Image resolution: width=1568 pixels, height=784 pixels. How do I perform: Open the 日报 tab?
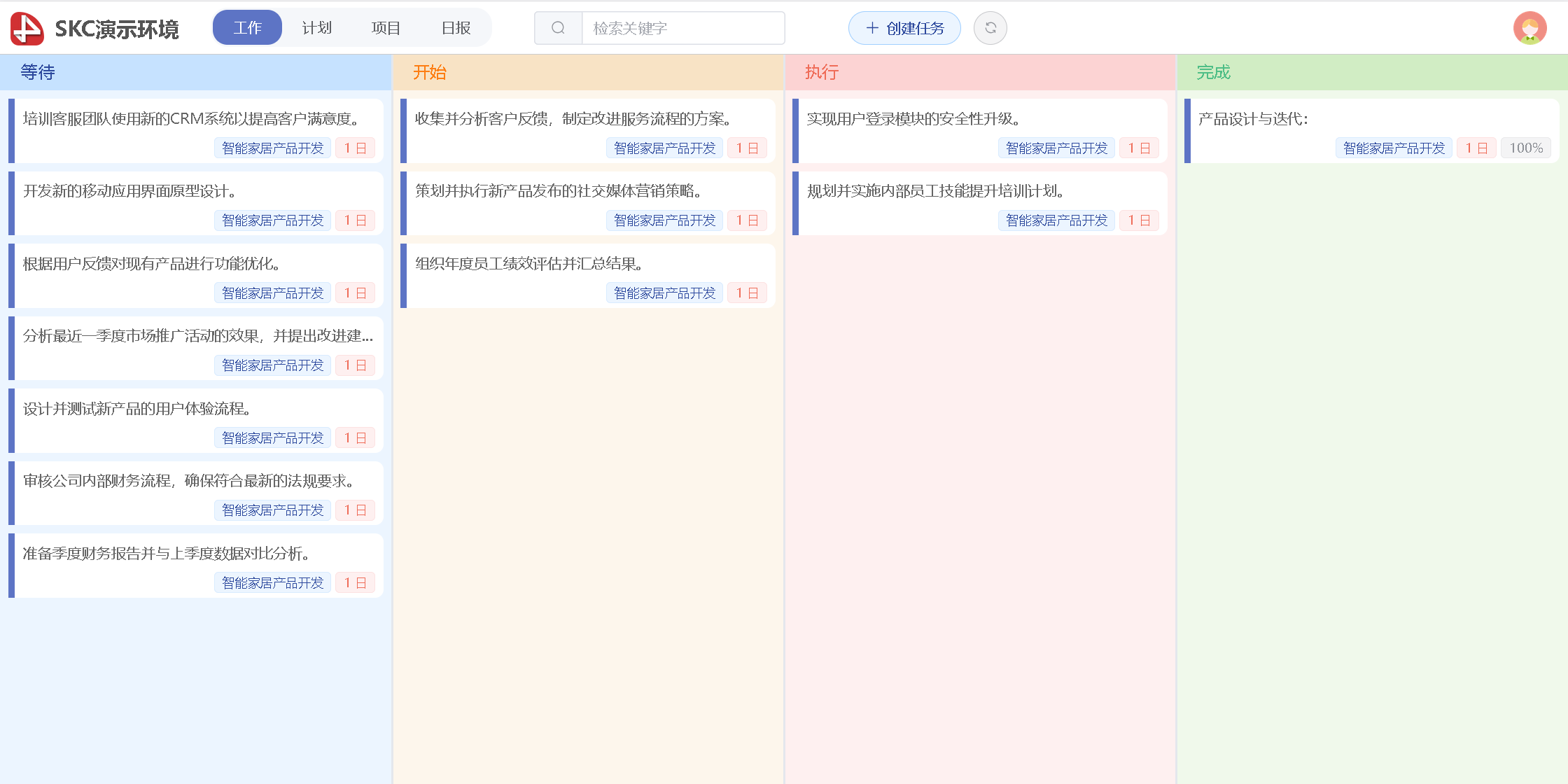(456, 28)
